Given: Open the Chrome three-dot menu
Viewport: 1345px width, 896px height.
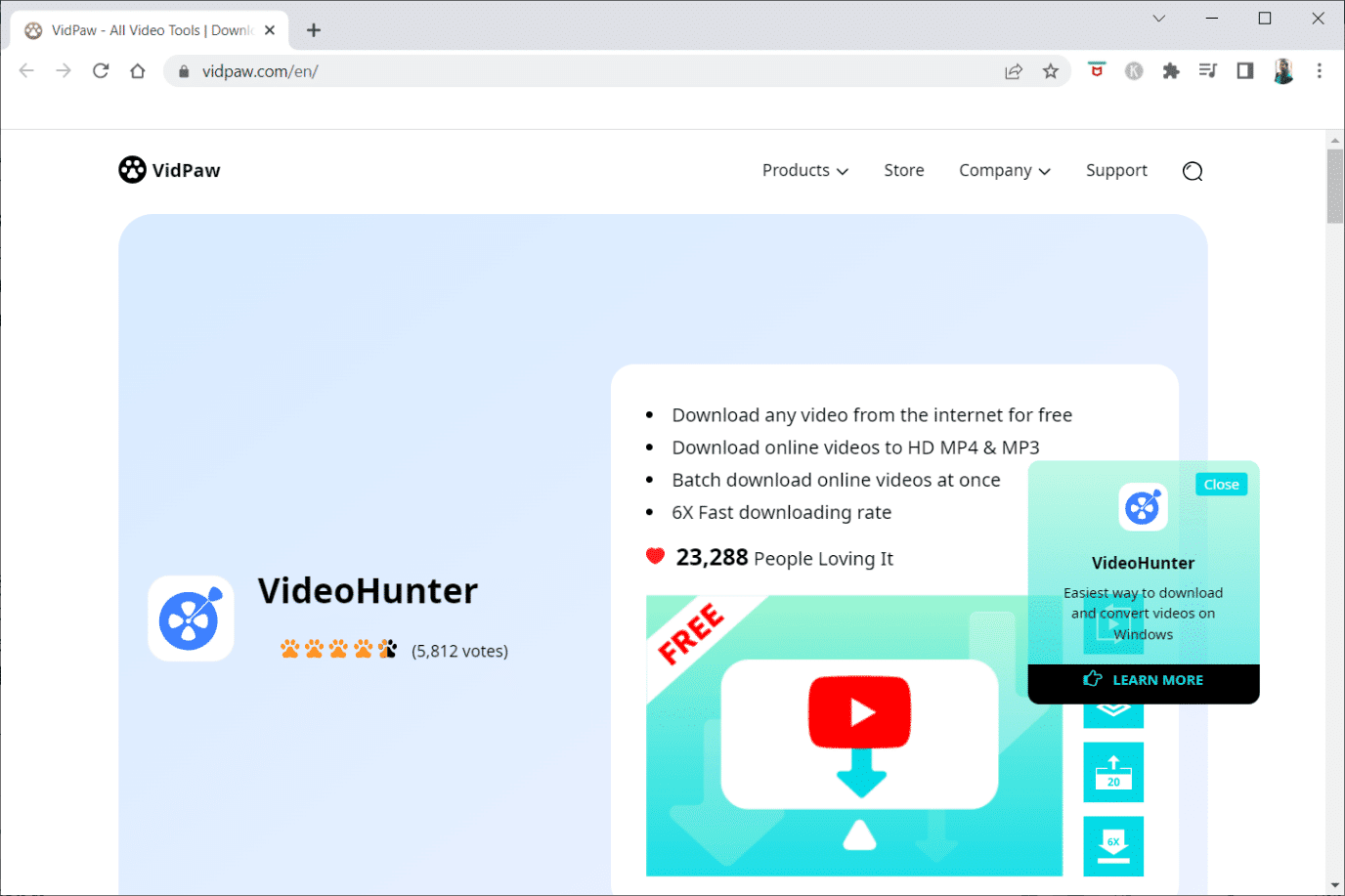Looking at the screenshot, I should click(1320, 70).
